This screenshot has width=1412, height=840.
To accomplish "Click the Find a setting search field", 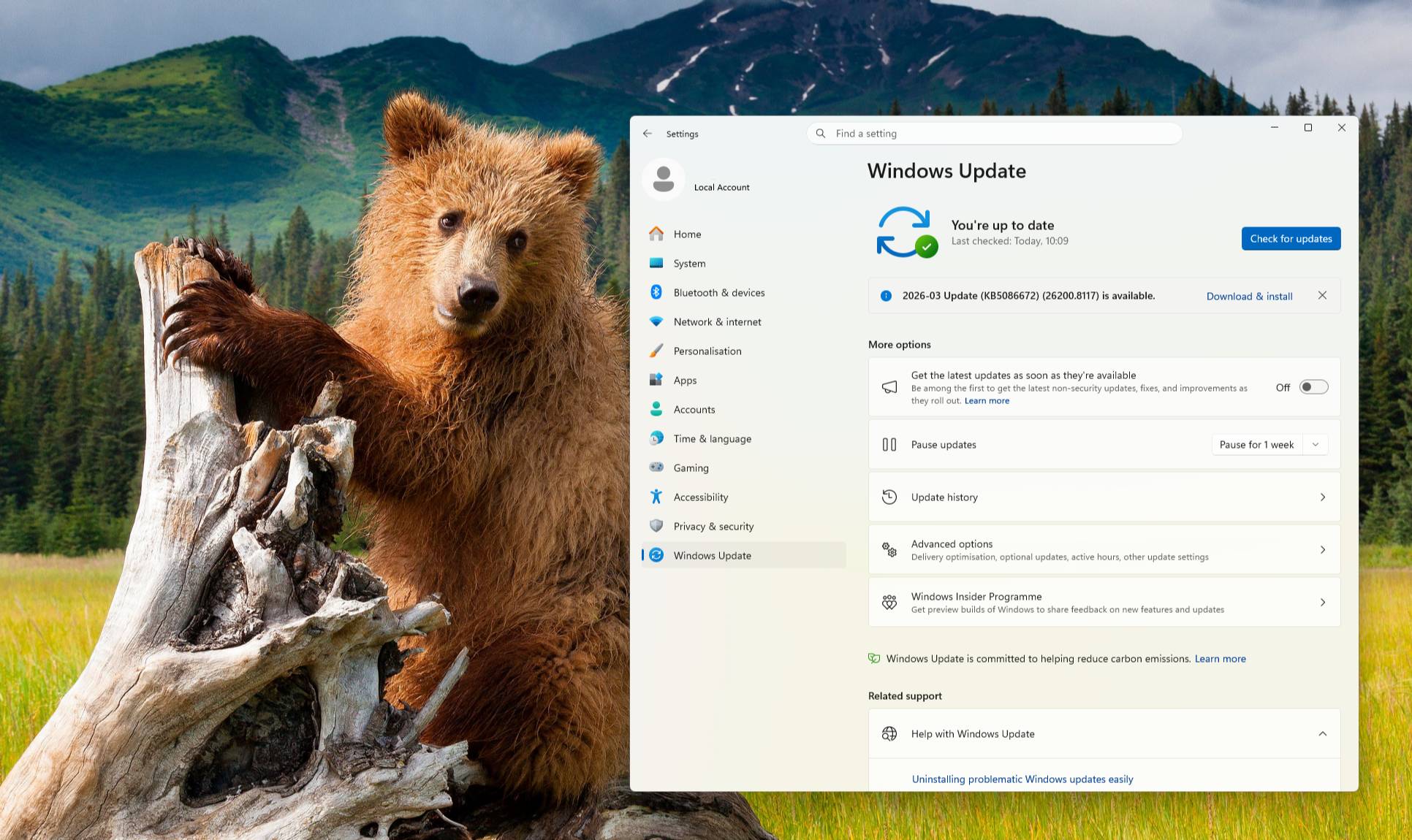I will point(994,133).
